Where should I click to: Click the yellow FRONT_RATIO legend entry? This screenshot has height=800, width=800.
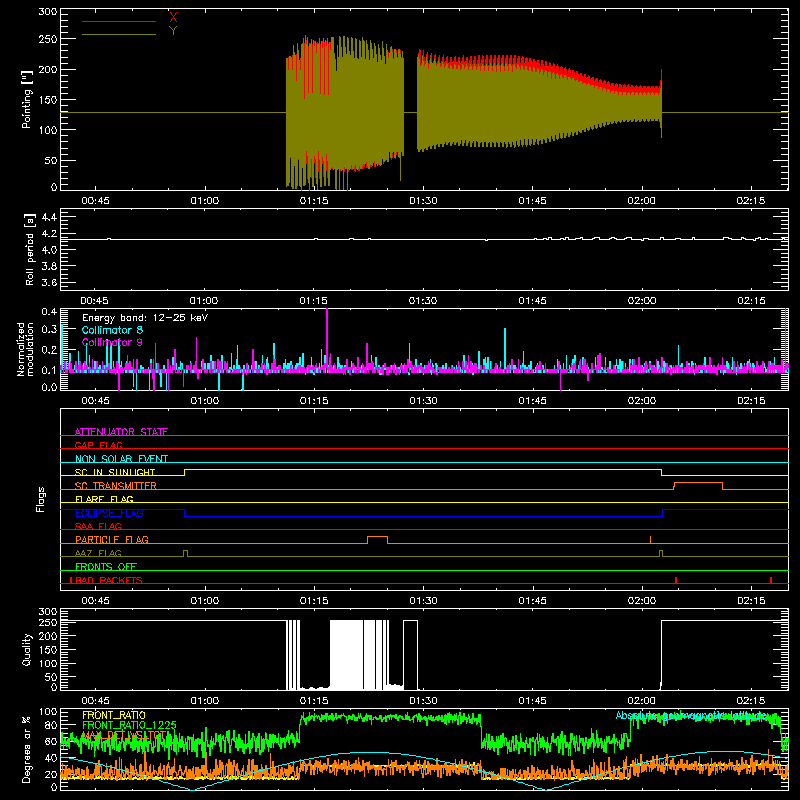coord(114,715)
